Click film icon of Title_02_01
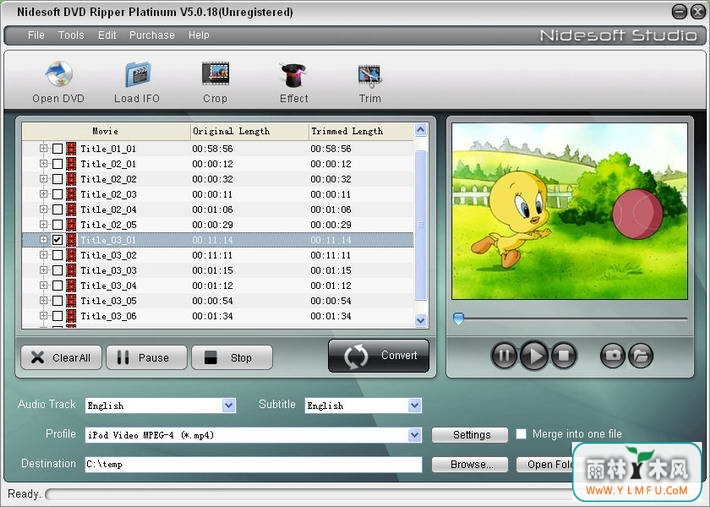 coord(71,164)
